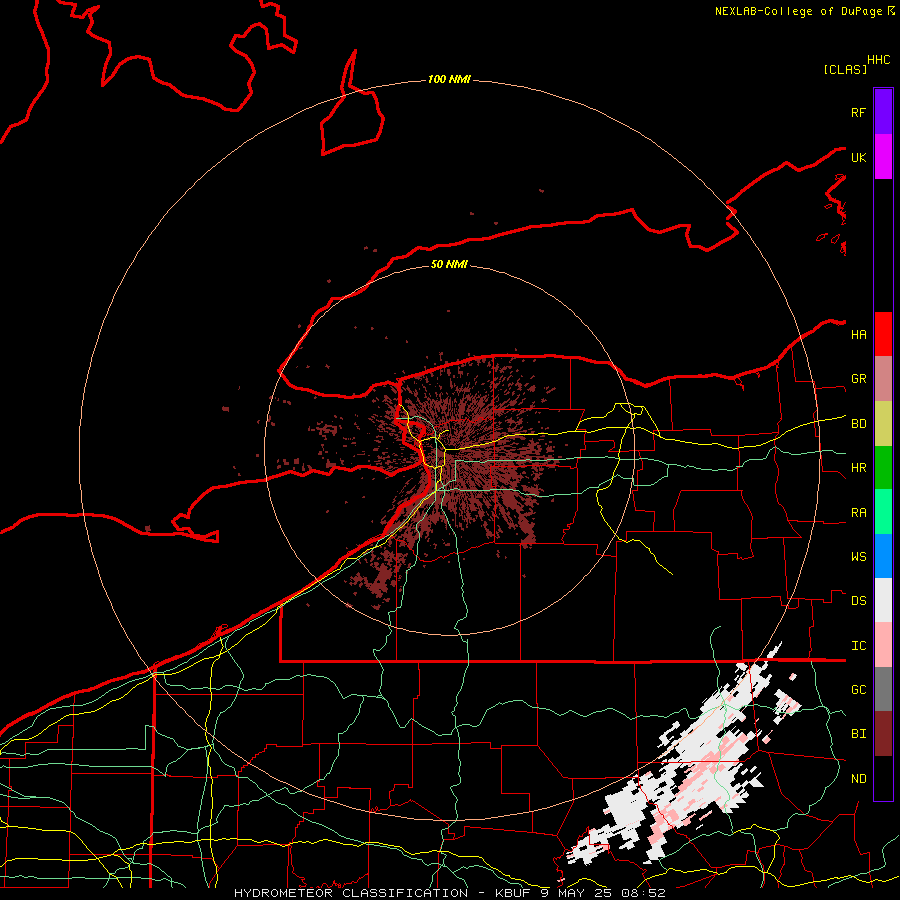
Task: Click the HA red legend swatch
Action: pyautogui.click(x=883, y=334)
